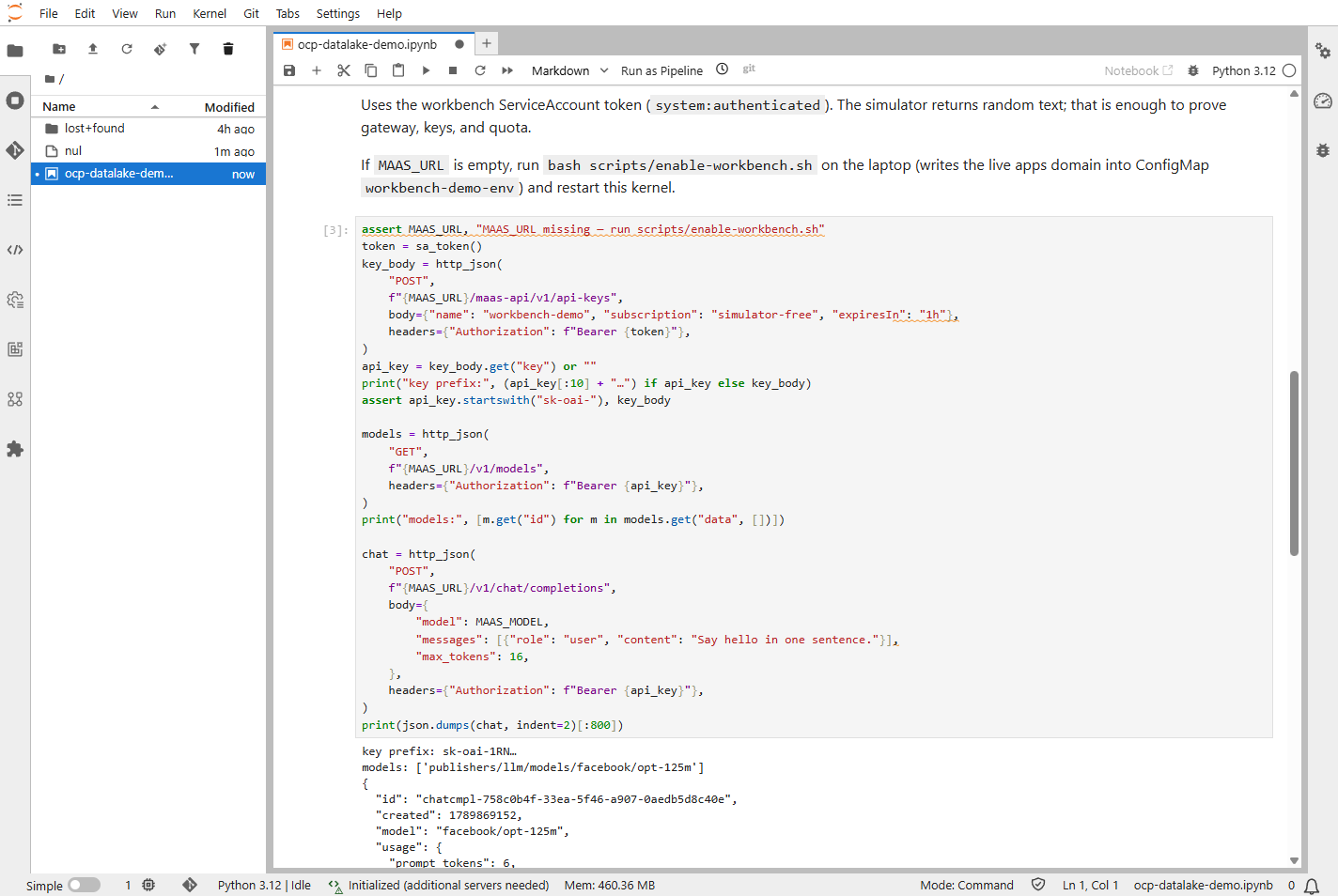Click the Notebook open-external link
Screen dimensions: 1338x896
point(1139,70)
